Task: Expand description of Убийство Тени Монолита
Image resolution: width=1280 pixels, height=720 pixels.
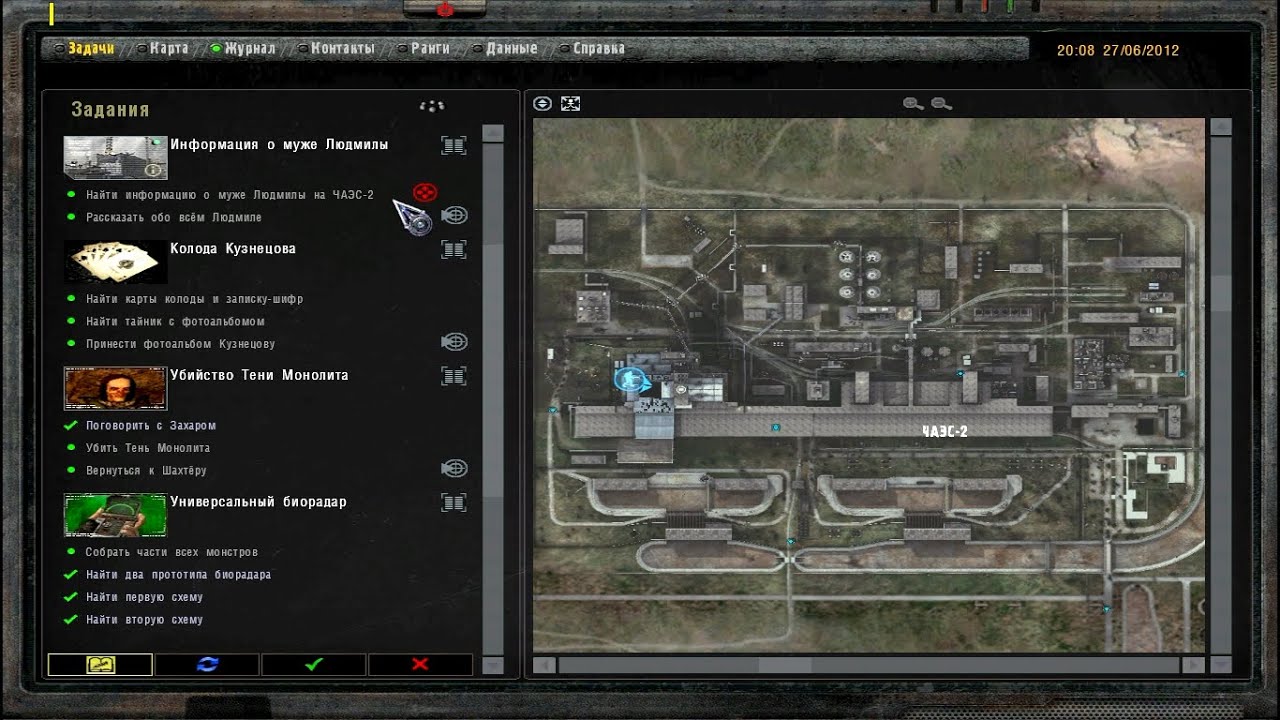Action: [x=454, y=376]
